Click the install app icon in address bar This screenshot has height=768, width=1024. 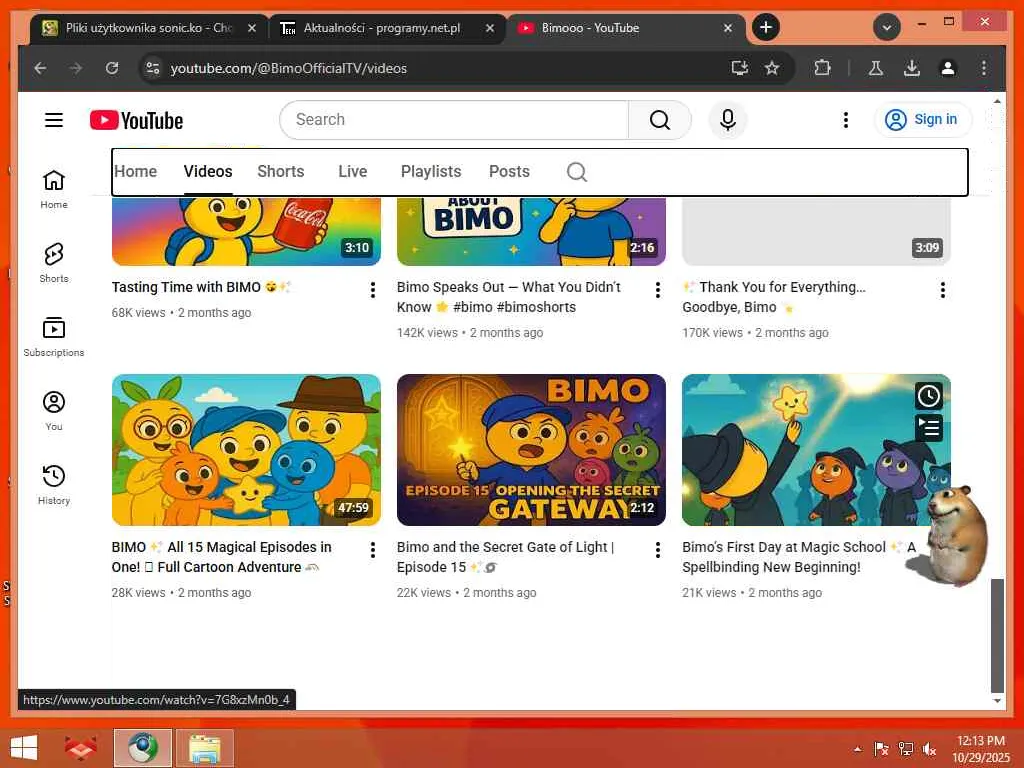739,68
